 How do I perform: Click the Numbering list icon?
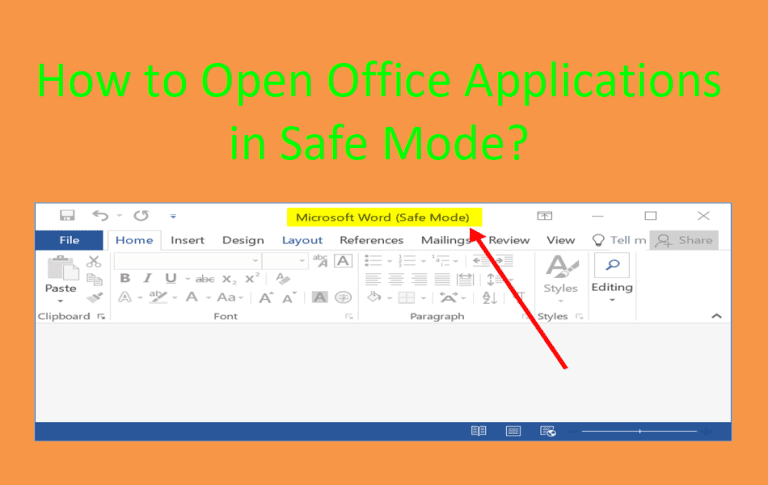[x=407, y=261]
